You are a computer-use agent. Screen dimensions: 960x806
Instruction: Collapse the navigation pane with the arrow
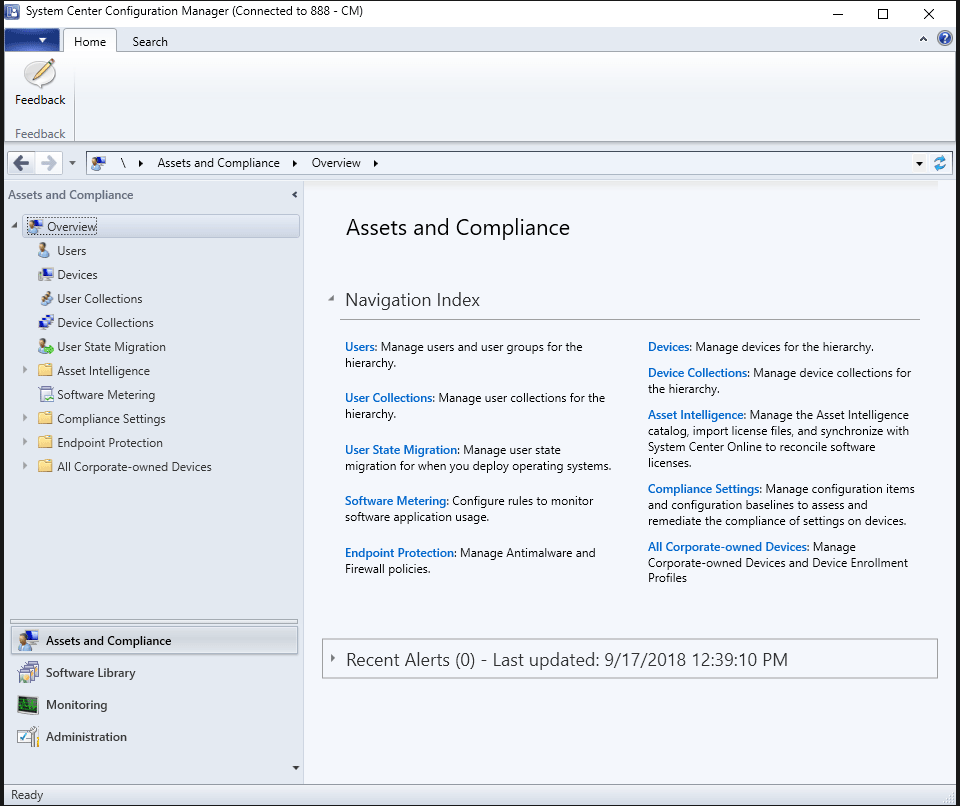(x=294, y=195)
